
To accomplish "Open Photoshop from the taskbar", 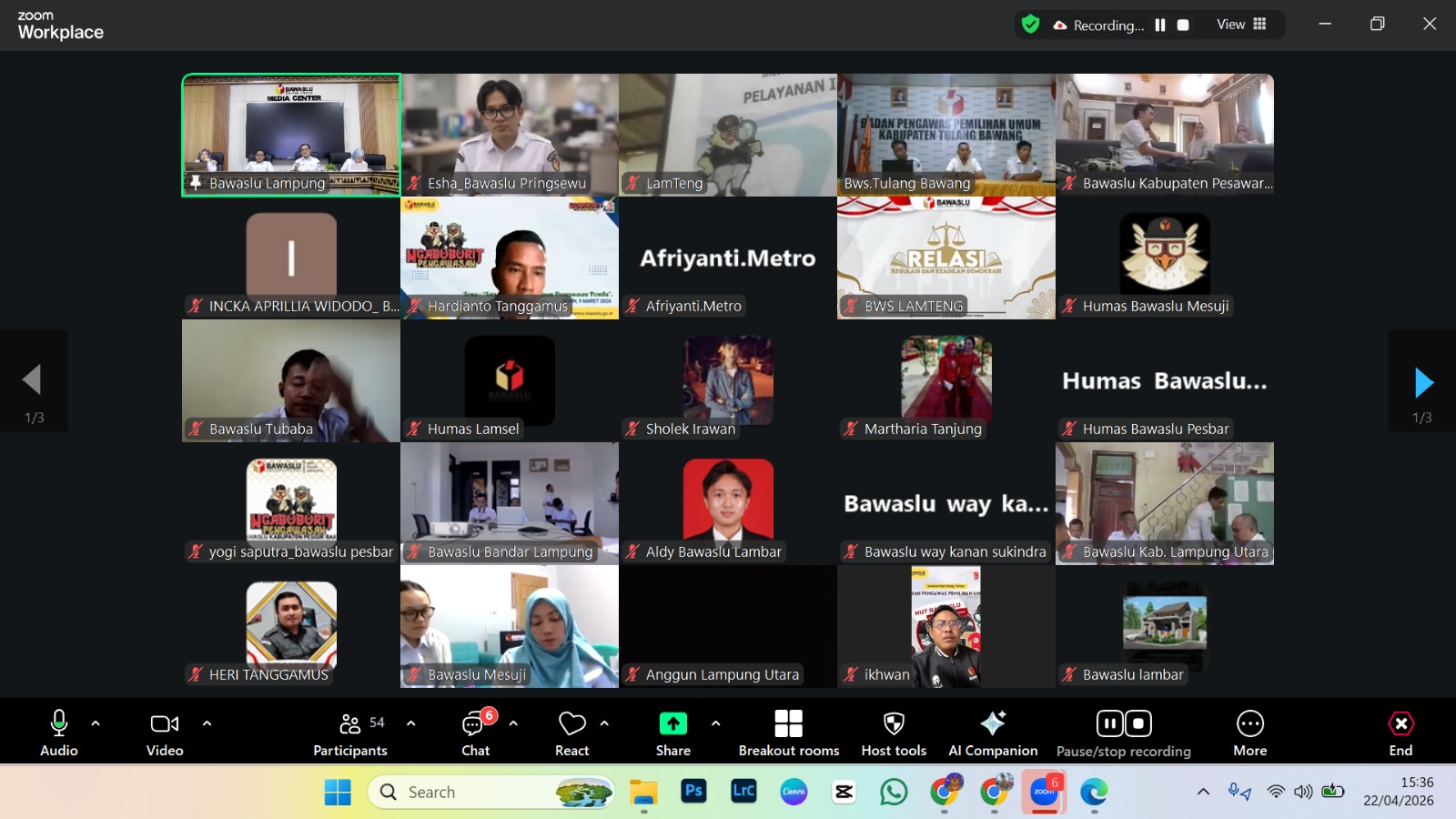I will [x=693, y=792].
